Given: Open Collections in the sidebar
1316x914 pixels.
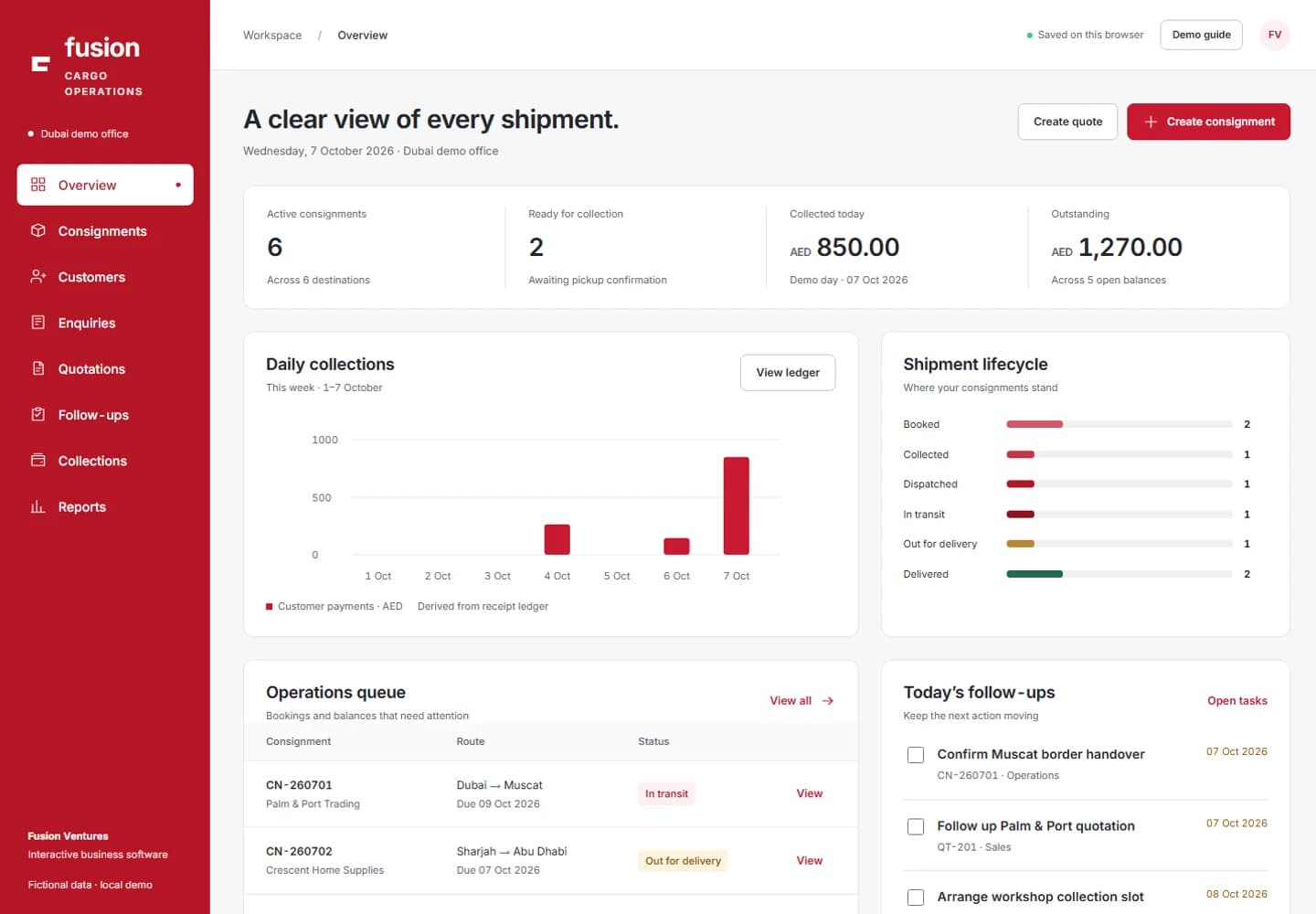Looking at the screenshot, I should tap(105, 461).
